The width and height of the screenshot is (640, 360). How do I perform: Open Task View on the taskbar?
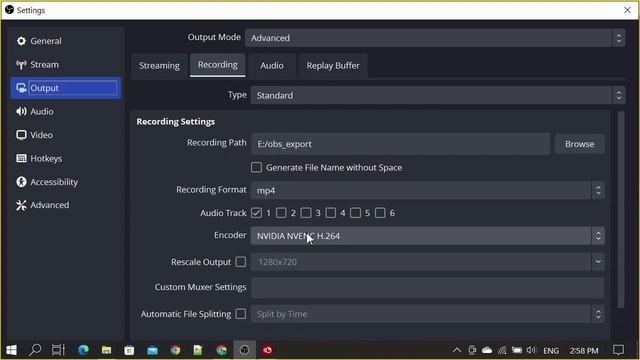point(58,350)
